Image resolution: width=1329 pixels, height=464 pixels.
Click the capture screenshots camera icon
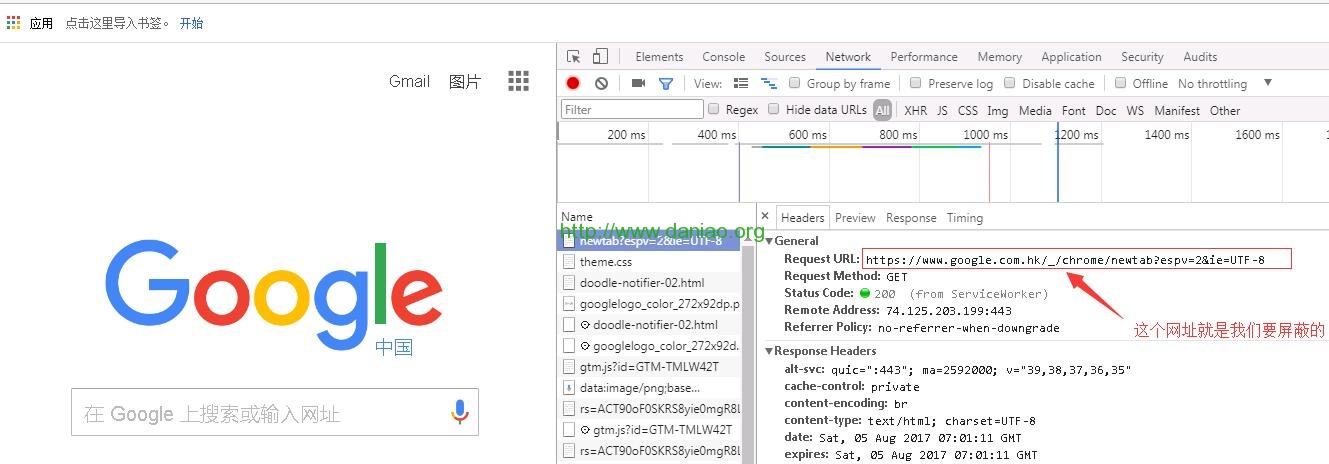pos(638,84)
